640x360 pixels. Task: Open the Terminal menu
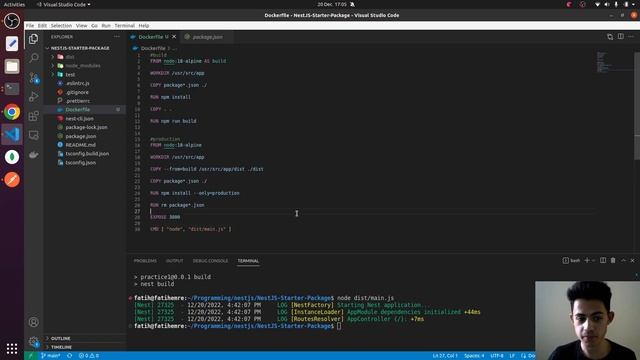click(x=124, y=25)
